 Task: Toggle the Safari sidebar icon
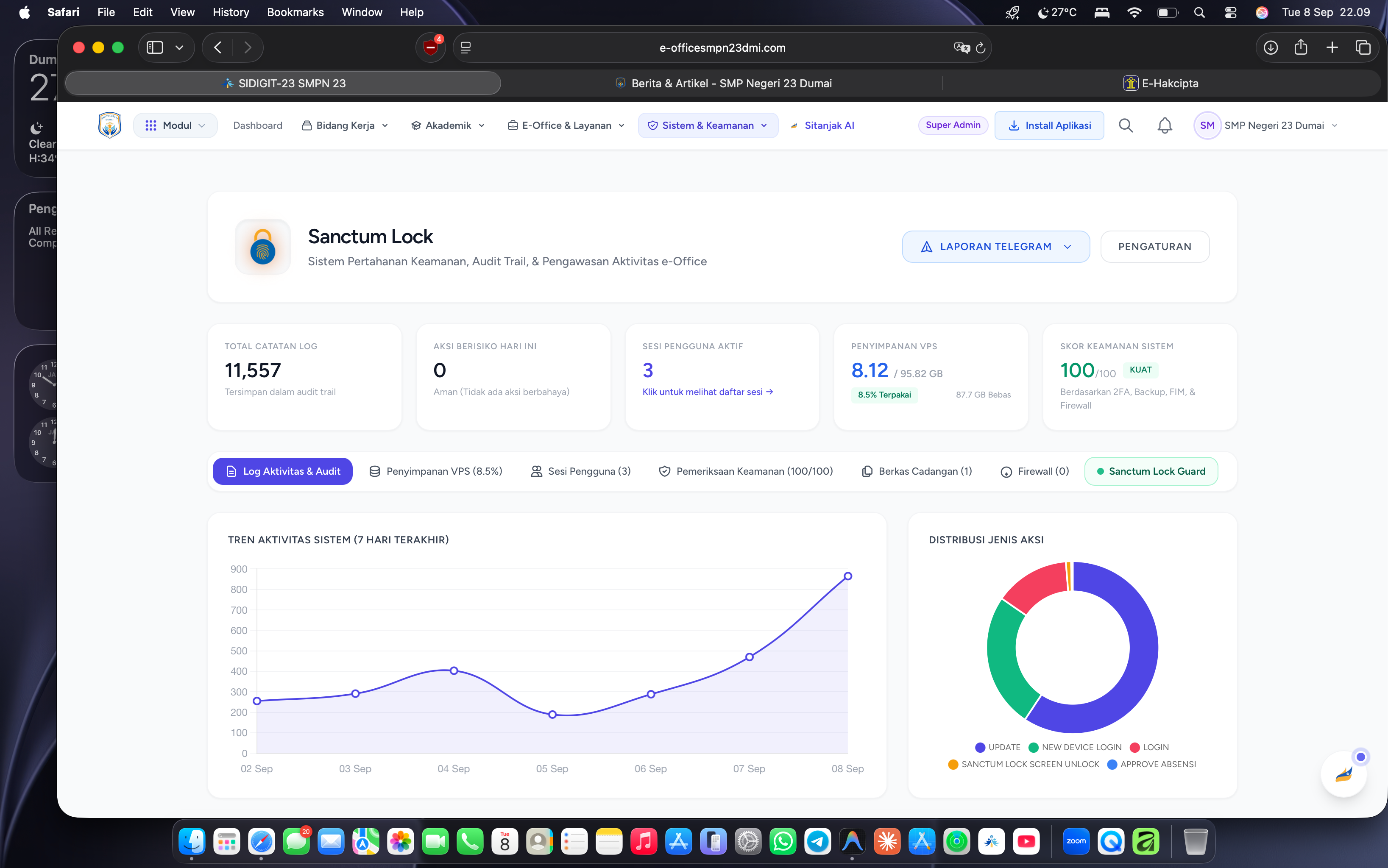pos(155,47)
